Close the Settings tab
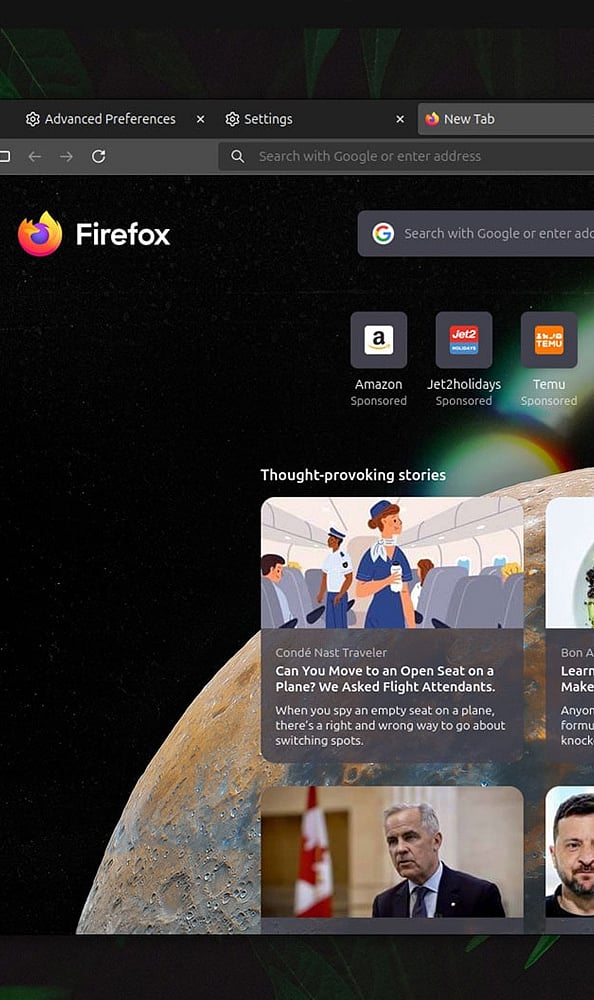Image resolution: width=594 pixels, height=1000 pixels. coord(400,119)
